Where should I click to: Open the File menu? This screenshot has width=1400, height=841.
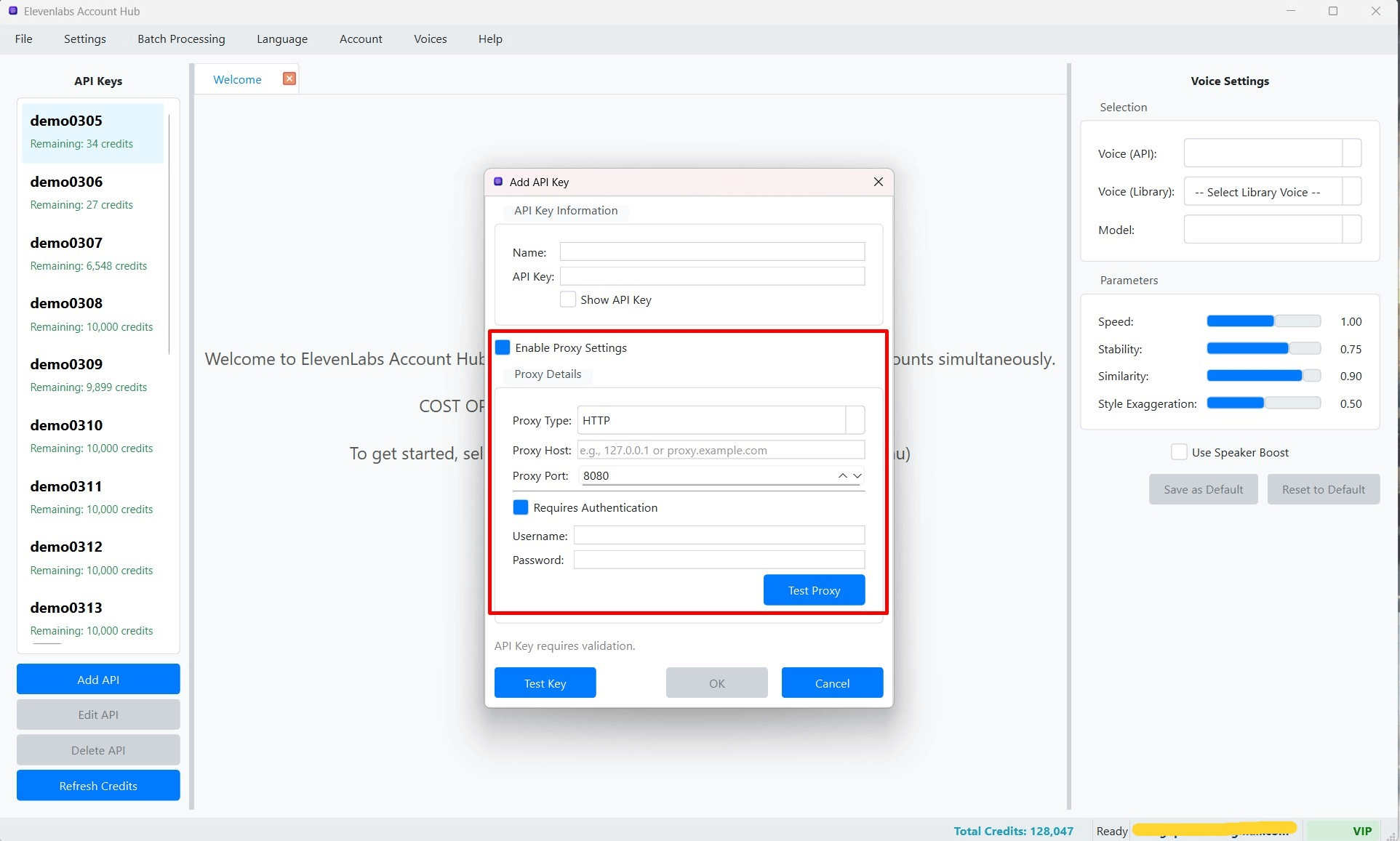click(x=24, y=39)
